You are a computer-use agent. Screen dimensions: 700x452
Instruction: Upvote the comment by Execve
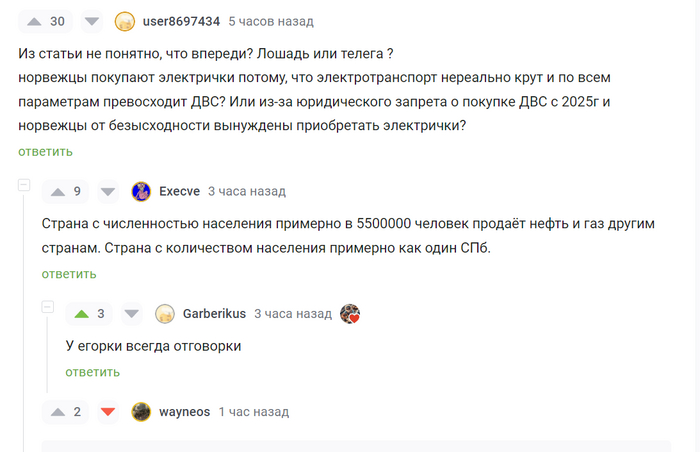tap(57, 191)
